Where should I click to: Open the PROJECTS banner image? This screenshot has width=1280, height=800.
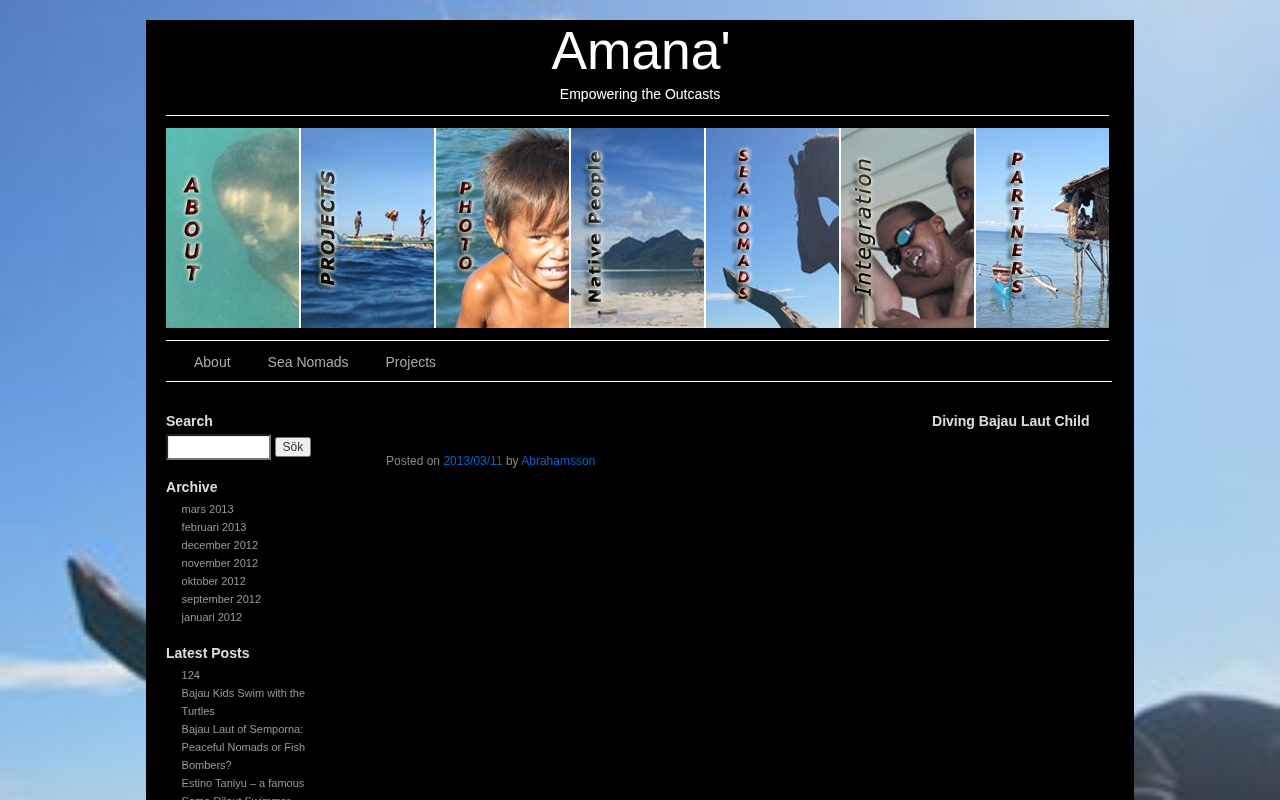pos(367,228)
